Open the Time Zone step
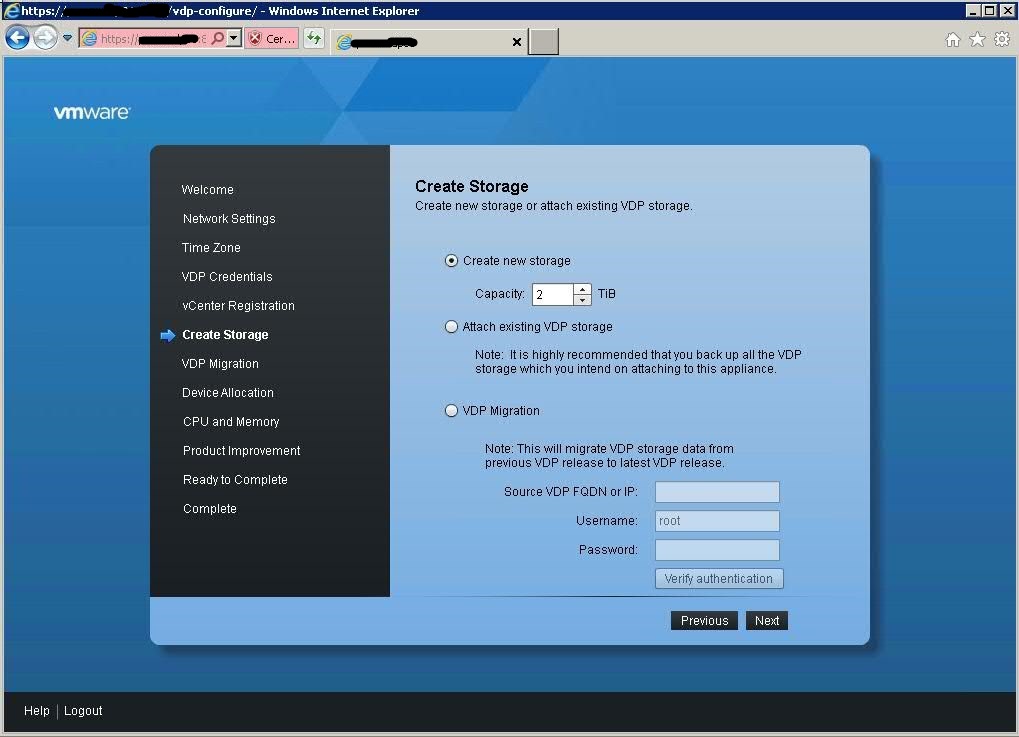The height and width of the screenshot is (737, 1019). click(x=211, y=248)
